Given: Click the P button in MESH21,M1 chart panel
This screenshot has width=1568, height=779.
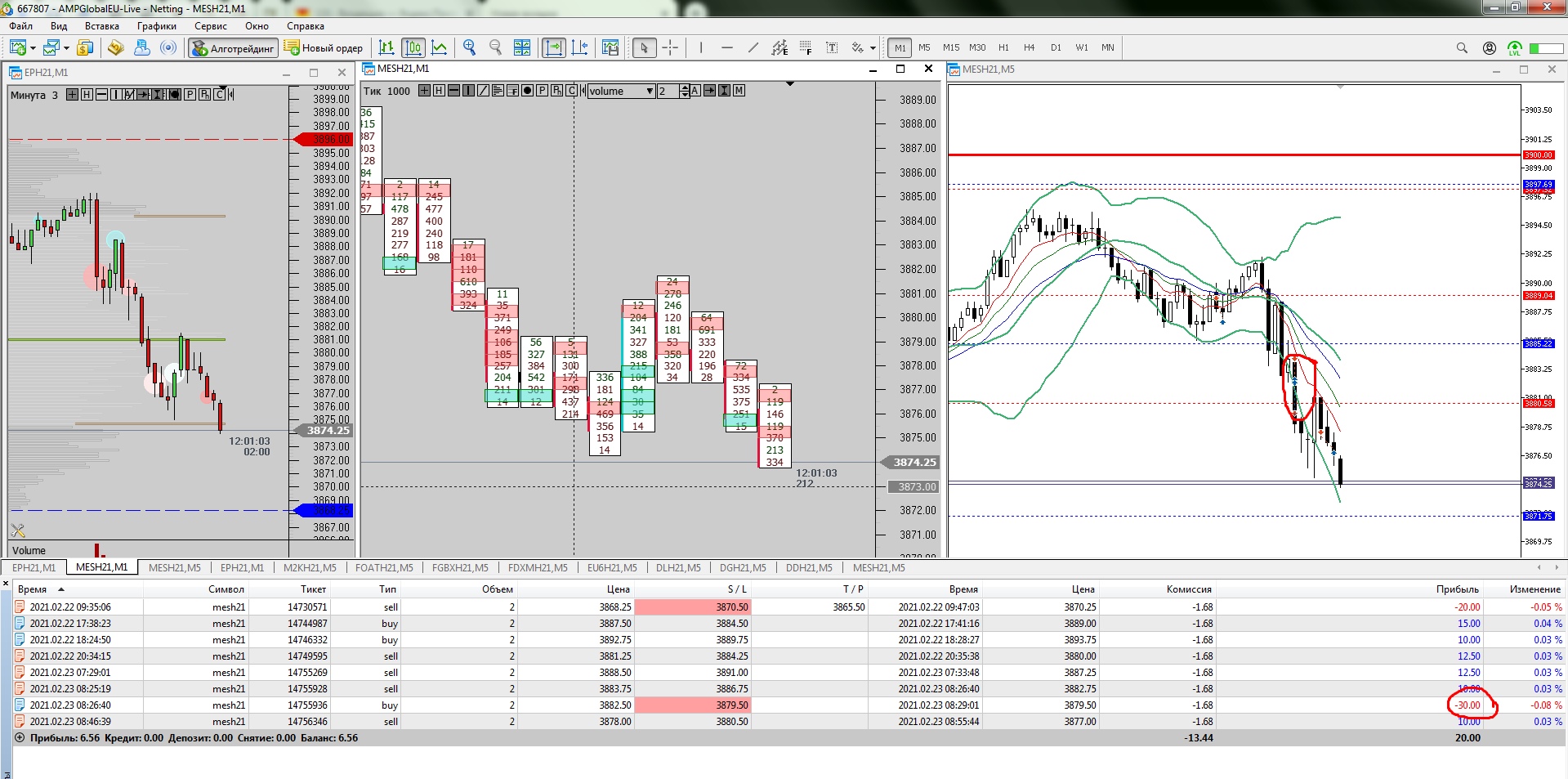Looking at the screenshot, I should [x=542, y=90].
